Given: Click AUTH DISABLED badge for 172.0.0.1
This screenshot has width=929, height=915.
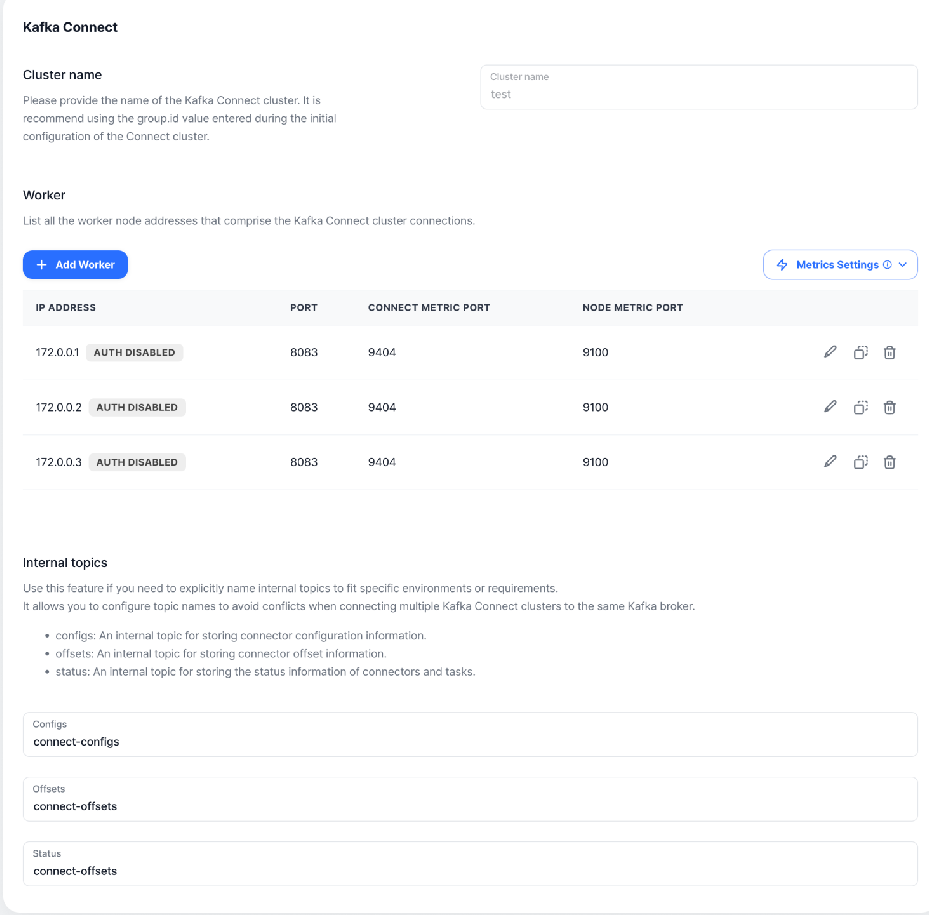Looking at the screenshot, I should (x=134, y=352).
